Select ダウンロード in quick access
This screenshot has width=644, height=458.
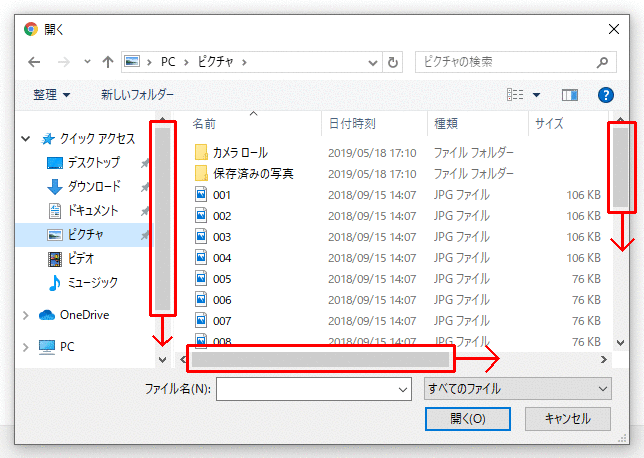94,186
